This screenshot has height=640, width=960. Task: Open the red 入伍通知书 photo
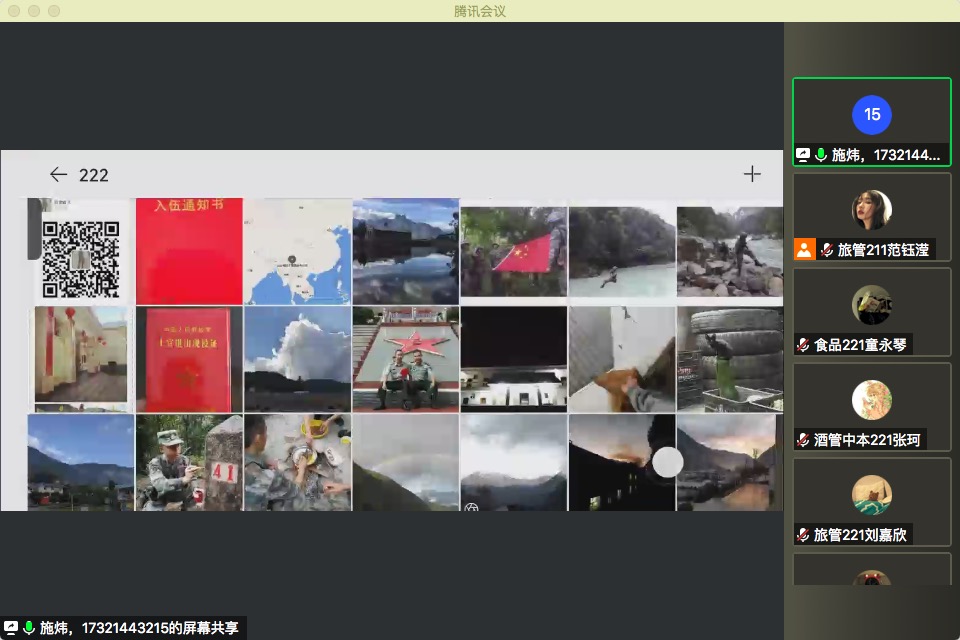click(189, 251)
